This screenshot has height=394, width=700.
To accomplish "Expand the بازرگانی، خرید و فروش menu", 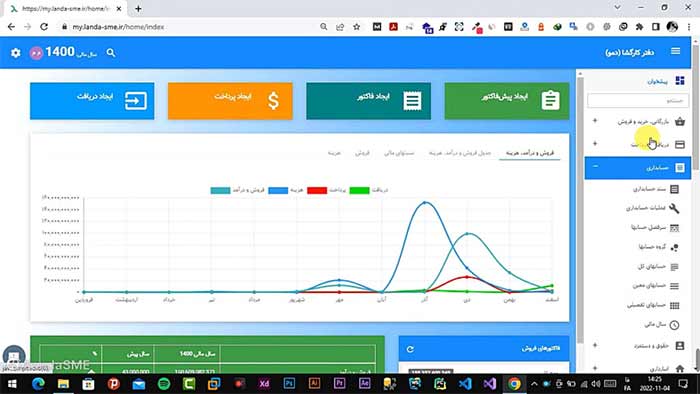I will (595, 121).
